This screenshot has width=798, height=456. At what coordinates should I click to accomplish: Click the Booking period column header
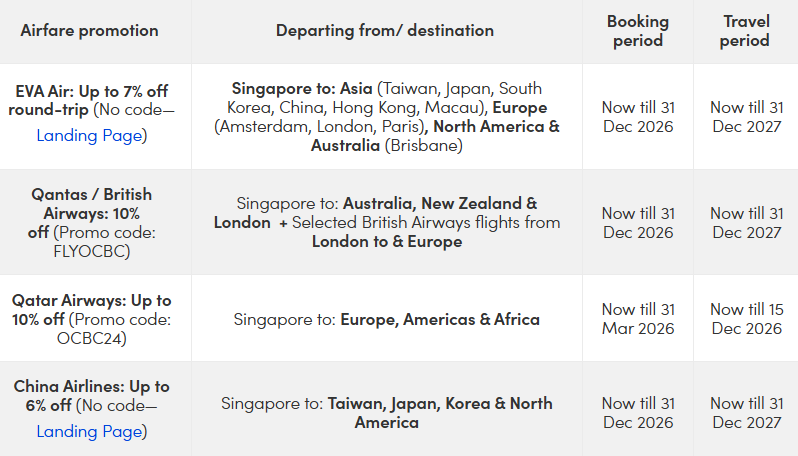[638, 31]
